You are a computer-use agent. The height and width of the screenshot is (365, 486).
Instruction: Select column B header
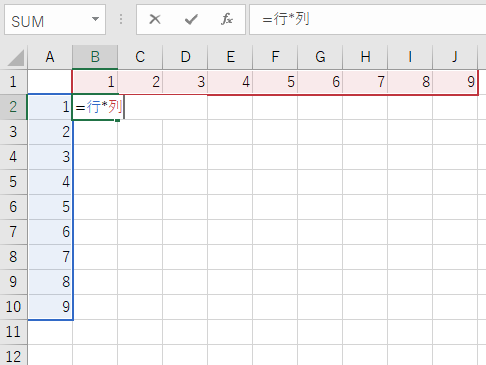tap(95, 57)
